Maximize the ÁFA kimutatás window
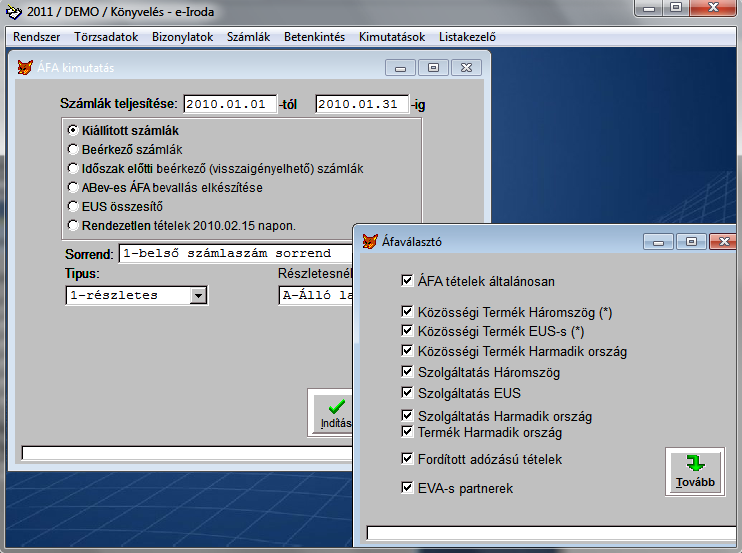 [x=433, y=68]
